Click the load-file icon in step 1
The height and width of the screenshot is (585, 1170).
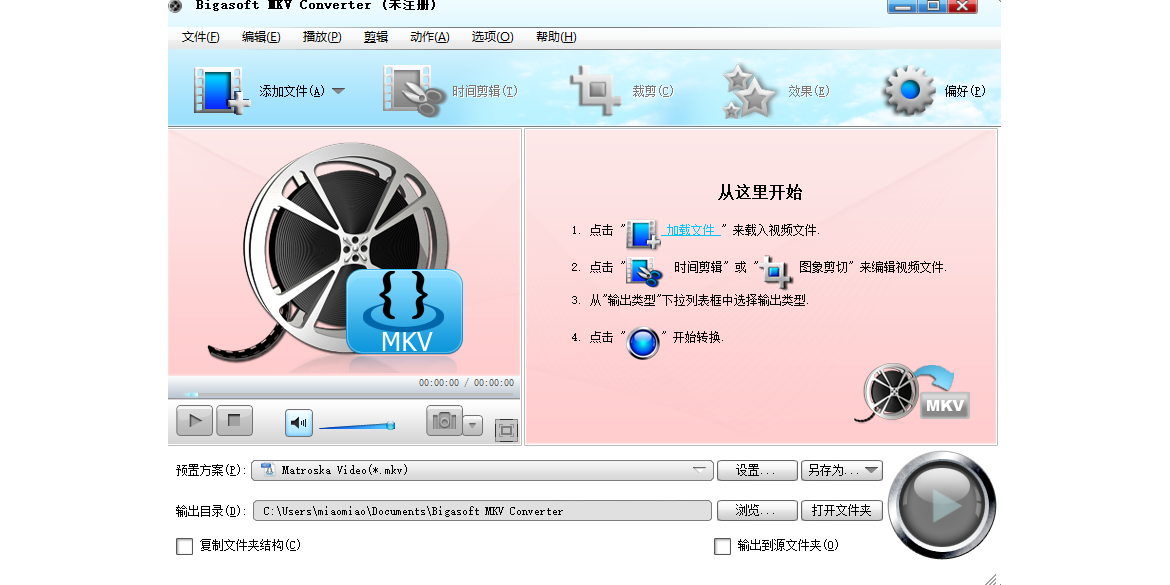pyautogui.click(x=642, y=234)
